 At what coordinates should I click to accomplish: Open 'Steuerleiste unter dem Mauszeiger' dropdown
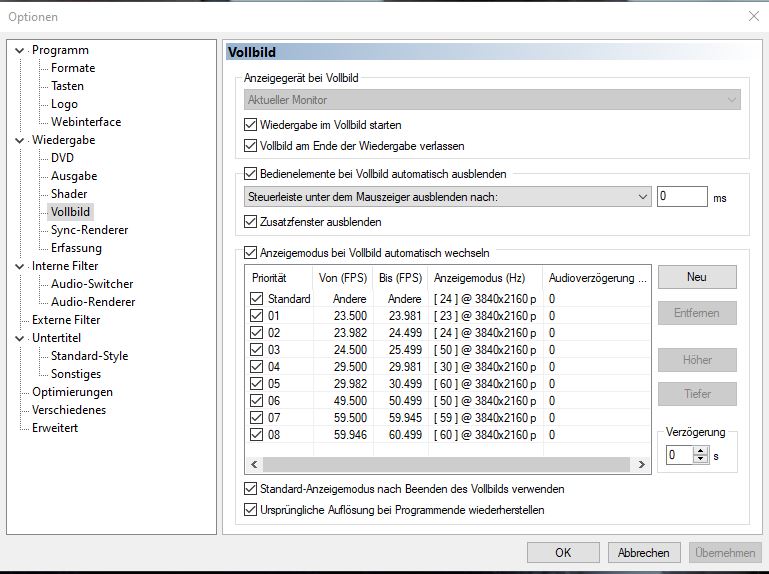447,197
